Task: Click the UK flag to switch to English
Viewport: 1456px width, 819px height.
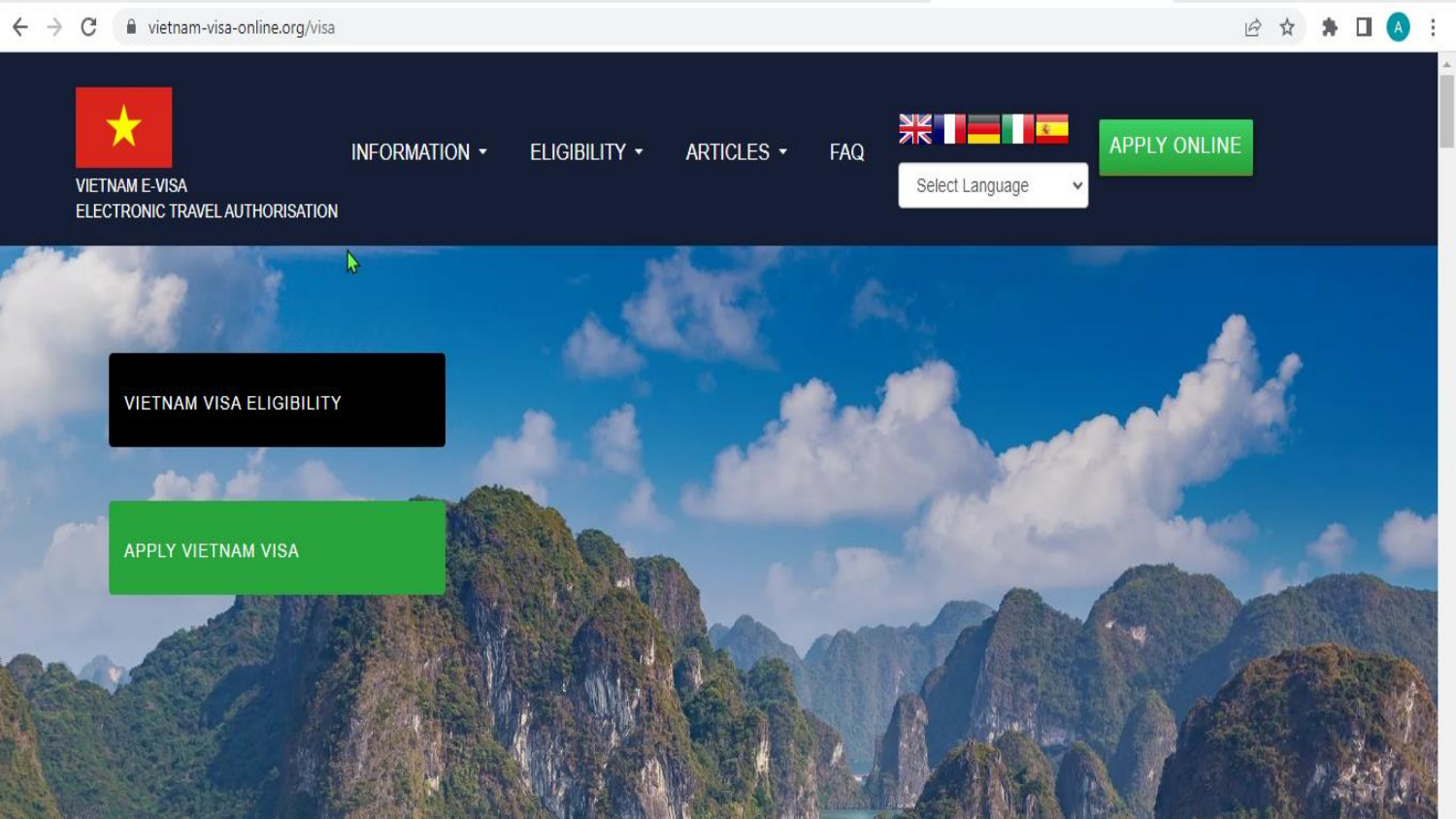Action: 913,127
